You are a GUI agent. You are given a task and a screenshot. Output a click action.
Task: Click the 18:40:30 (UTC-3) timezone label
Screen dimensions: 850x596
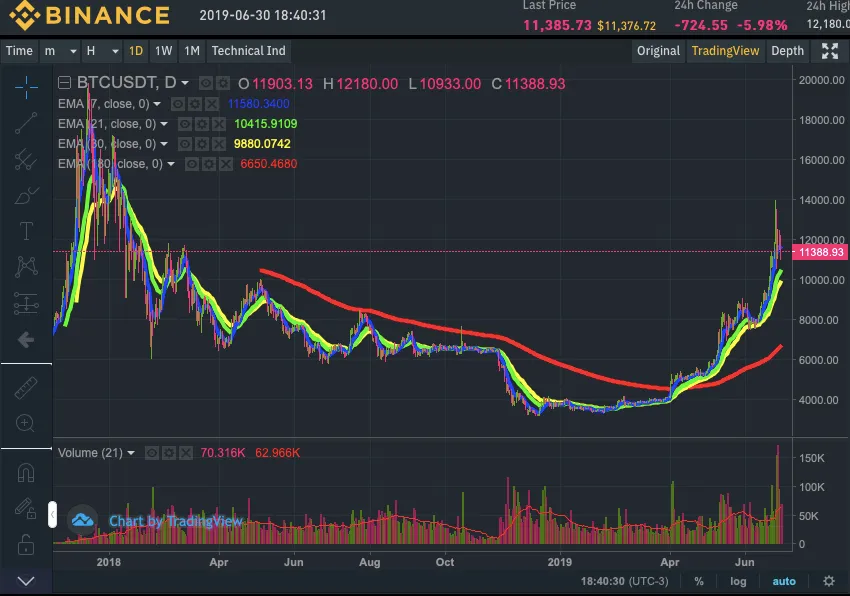coord(624,581)
